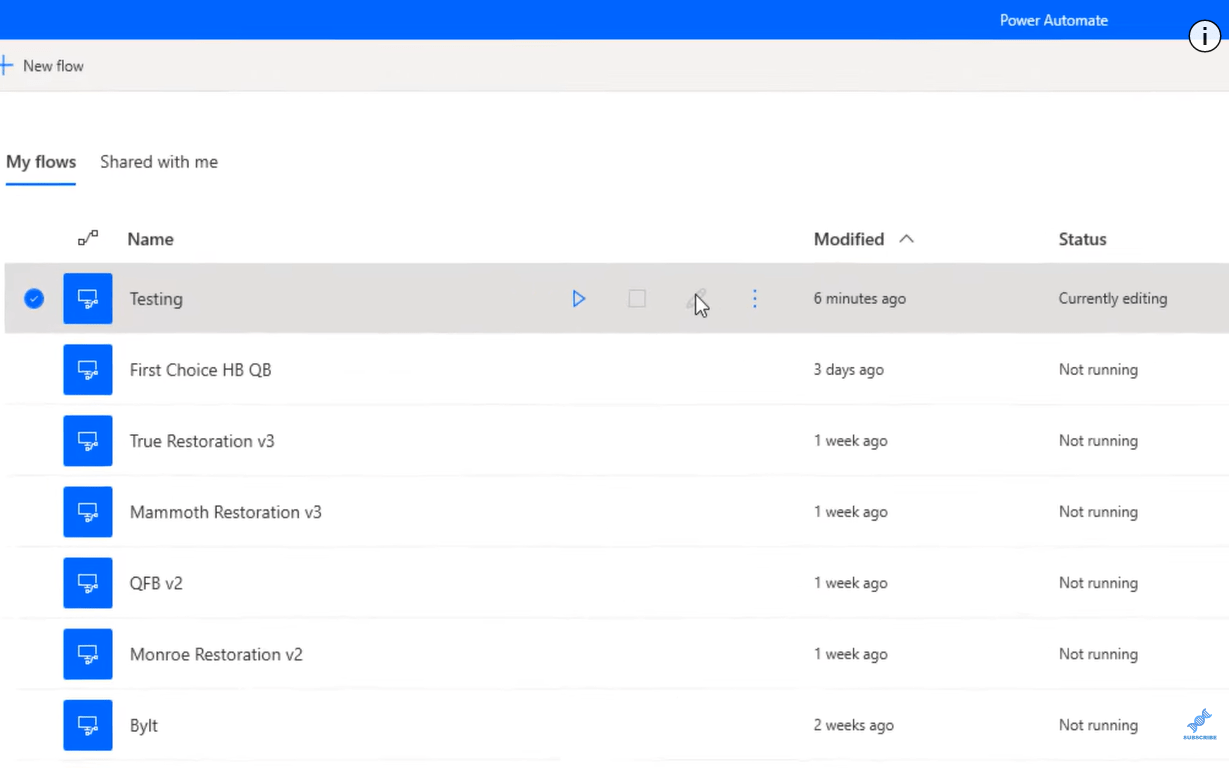
Task: Select the True Restoration v3 flow
Action: [202, 441]
